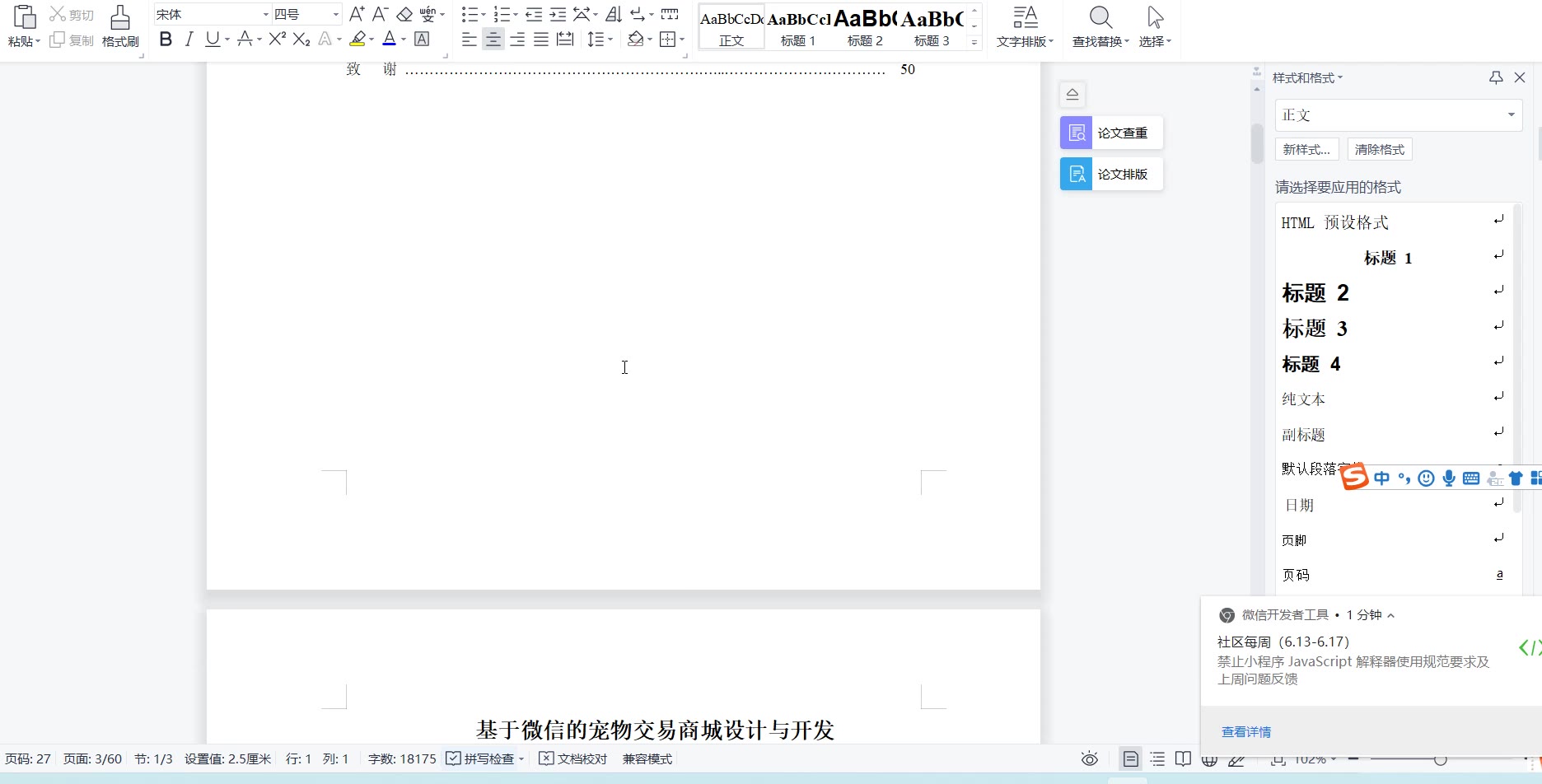The width and height of the screenshot is (1542, 784).
Task: Toggle bold formatting
Action: 166,39
